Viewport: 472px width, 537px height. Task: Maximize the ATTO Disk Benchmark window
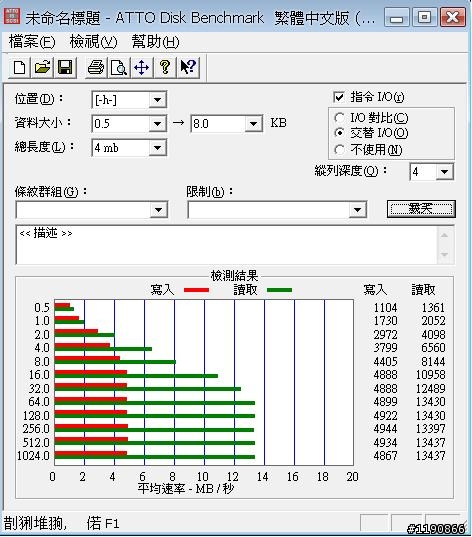click(x=424, y=17)
